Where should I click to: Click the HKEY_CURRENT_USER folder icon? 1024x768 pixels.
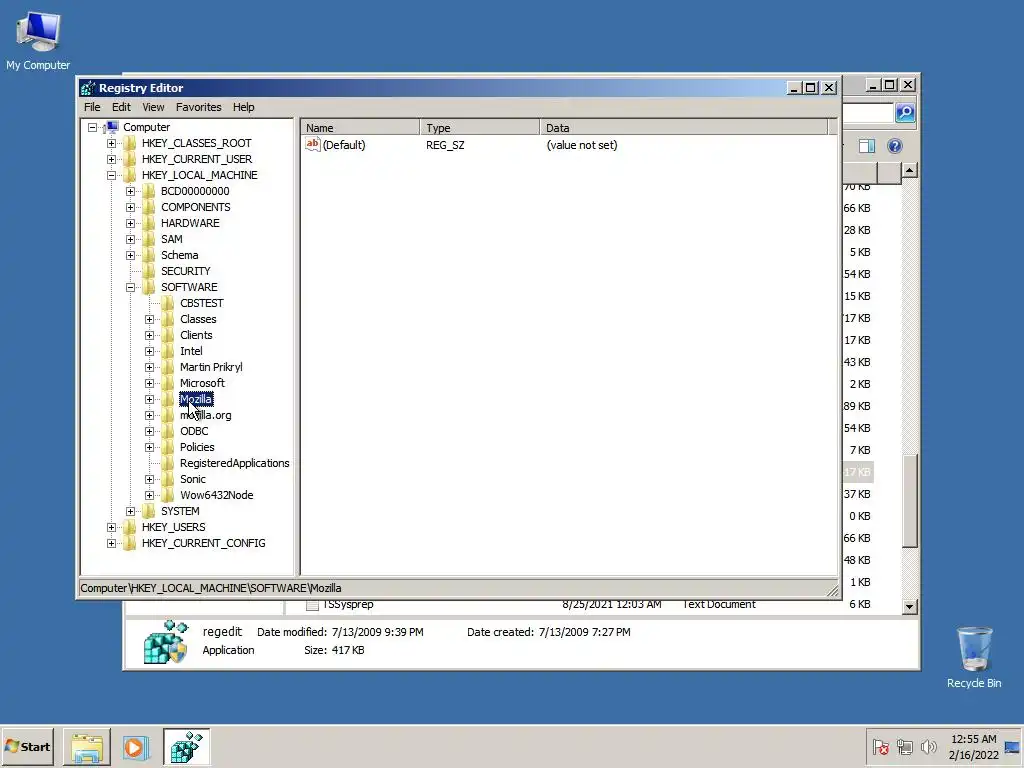pyautogui.click(x=130, y=159)
